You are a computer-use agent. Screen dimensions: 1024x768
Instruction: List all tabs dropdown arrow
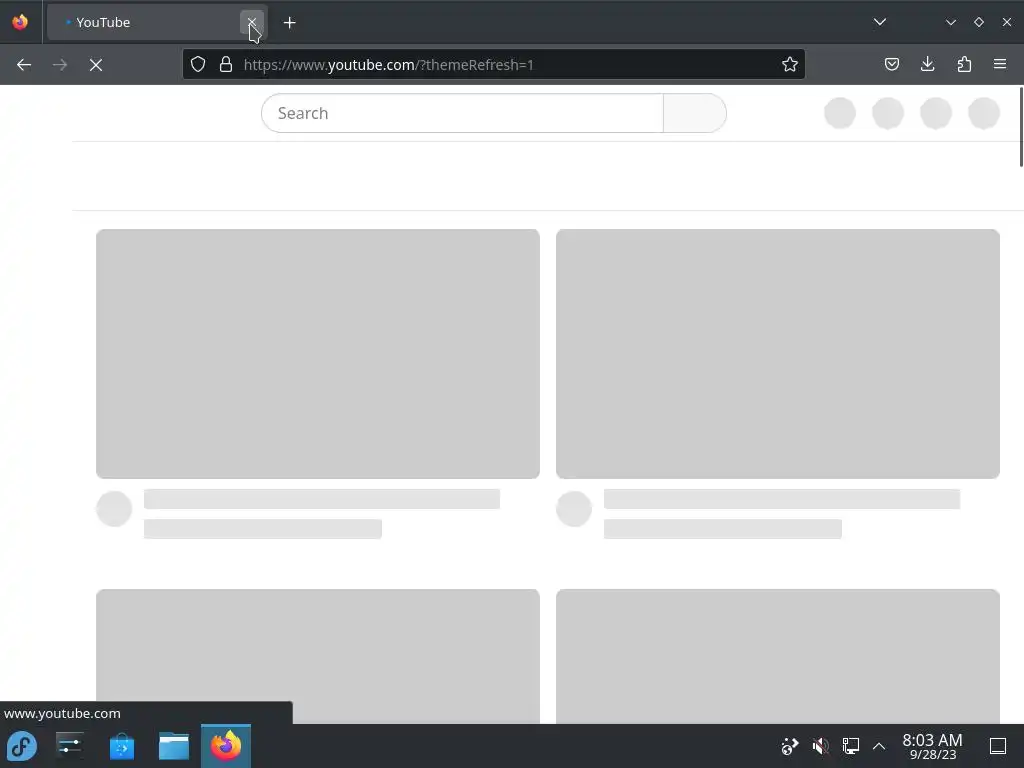pos(880,22)
